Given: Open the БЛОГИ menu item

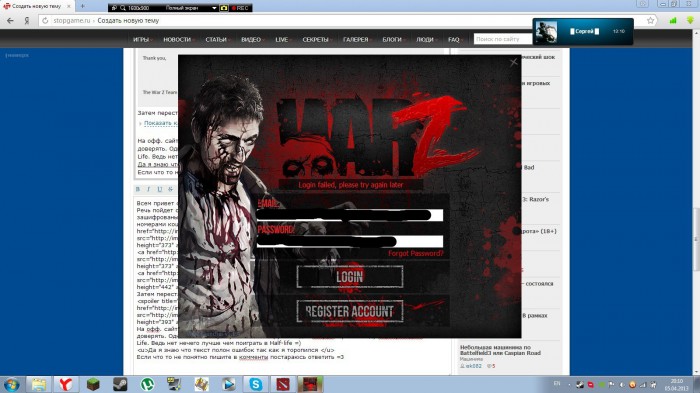Looking at the screenshot, I should pyautogui.click(x=393, y=39).
